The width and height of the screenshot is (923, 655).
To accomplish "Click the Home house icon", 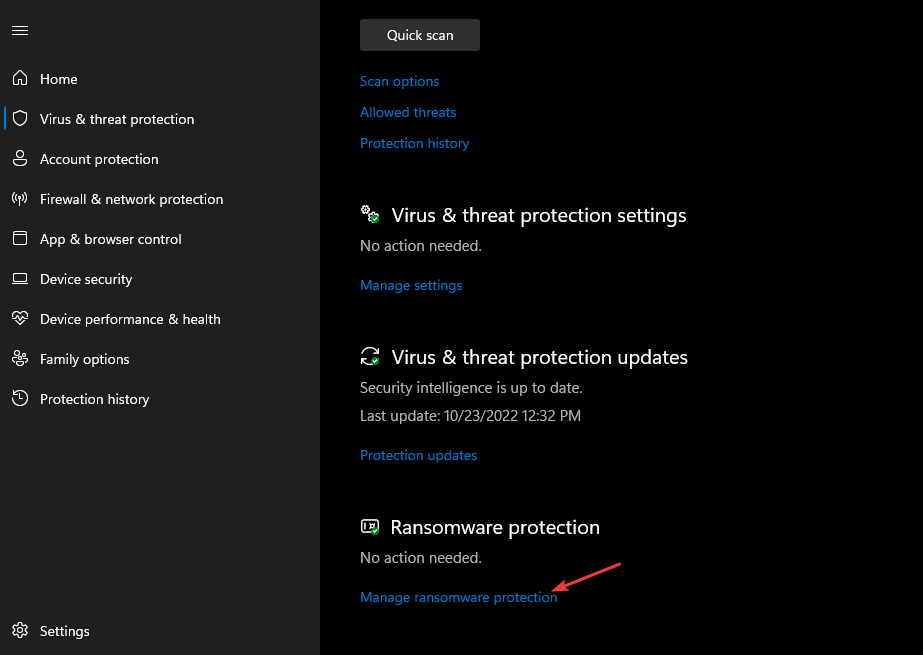I will pyautogui.click(x=20, y=78).
